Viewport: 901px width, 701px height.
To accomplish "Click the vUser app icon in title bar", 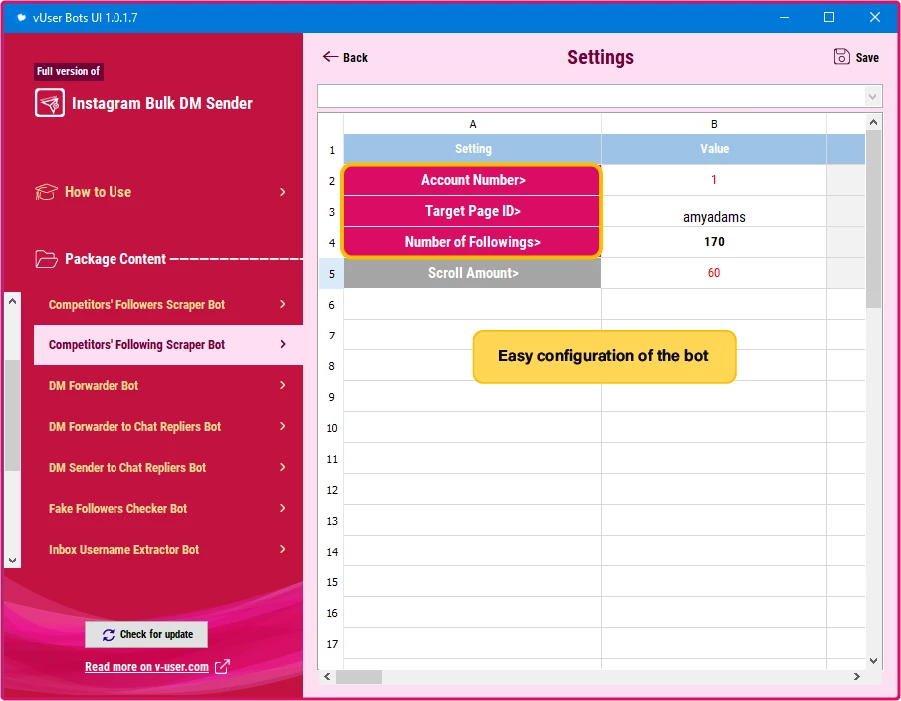I will [22, 17].
